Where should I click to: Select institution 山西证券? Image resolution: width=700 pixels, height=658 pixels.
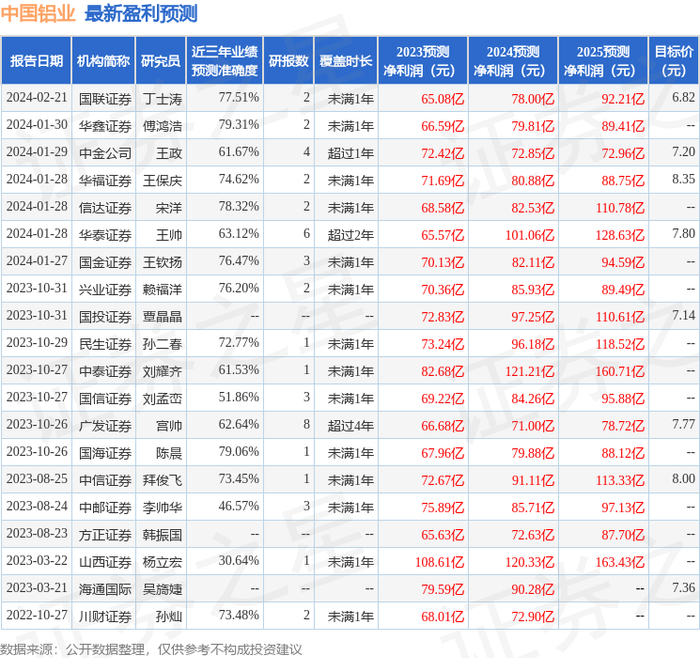coord(105,562)
